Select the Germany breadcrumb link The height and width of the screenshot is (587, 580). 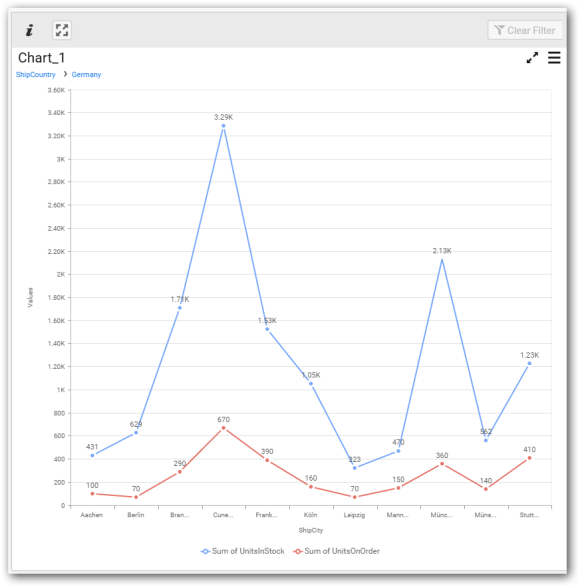coord(86,74)
